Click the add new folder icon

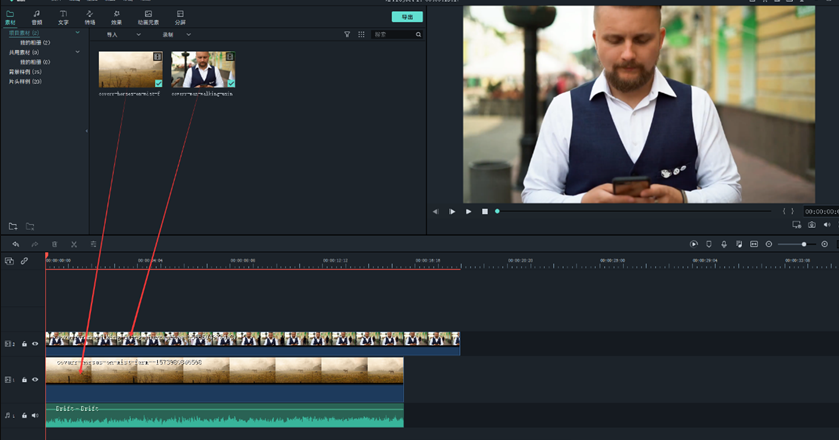tap(13, 227)
